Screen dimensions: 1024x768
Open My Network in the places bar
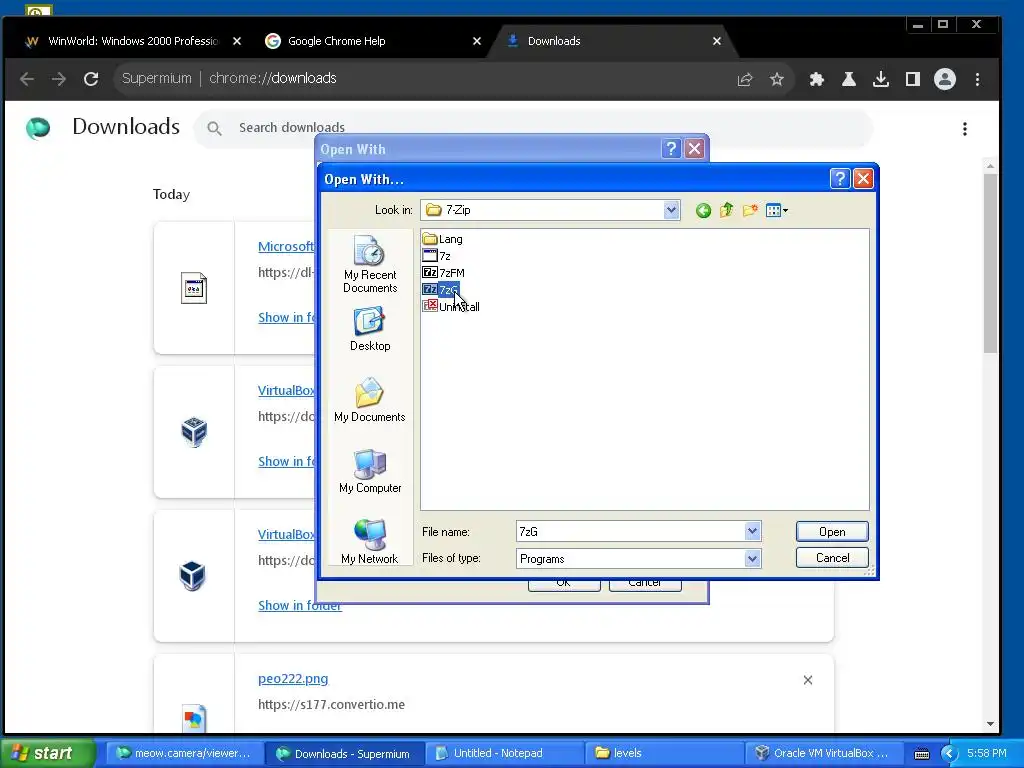[370, 541]
